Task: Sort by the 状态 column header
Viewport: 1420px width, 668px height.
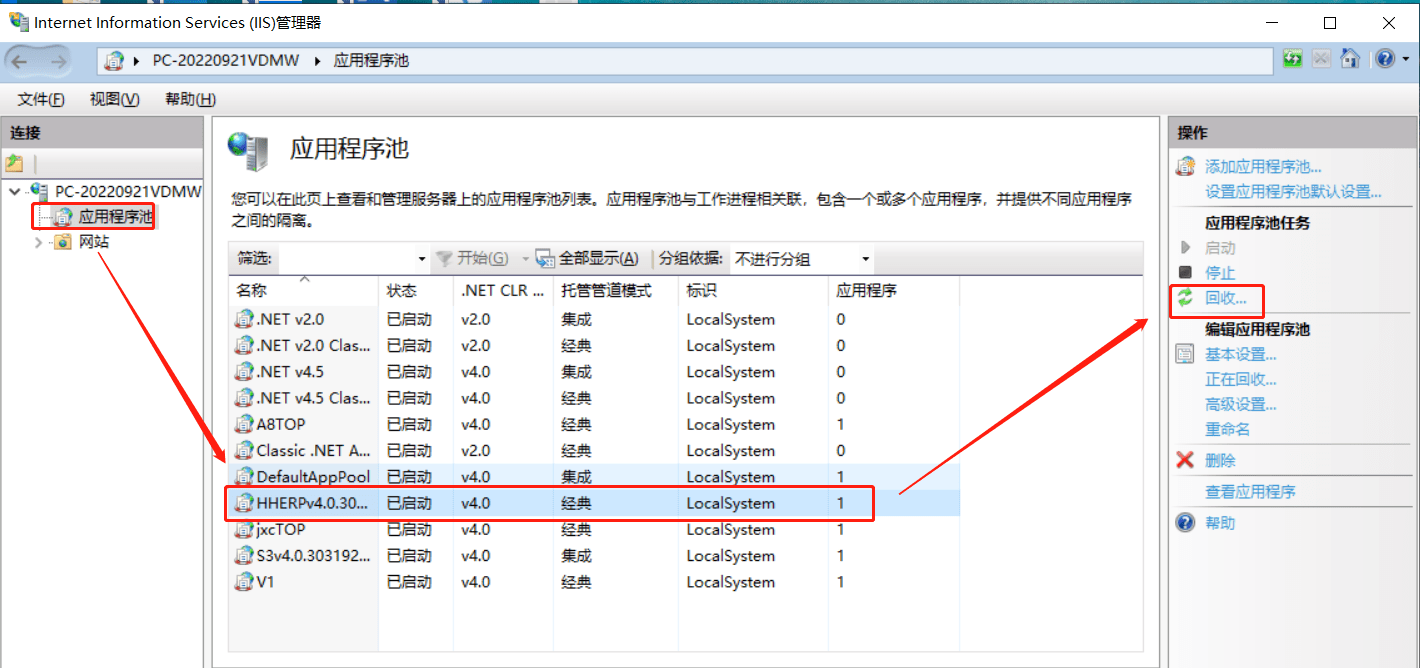Action: pyautogui.click(x=416, y=290)
